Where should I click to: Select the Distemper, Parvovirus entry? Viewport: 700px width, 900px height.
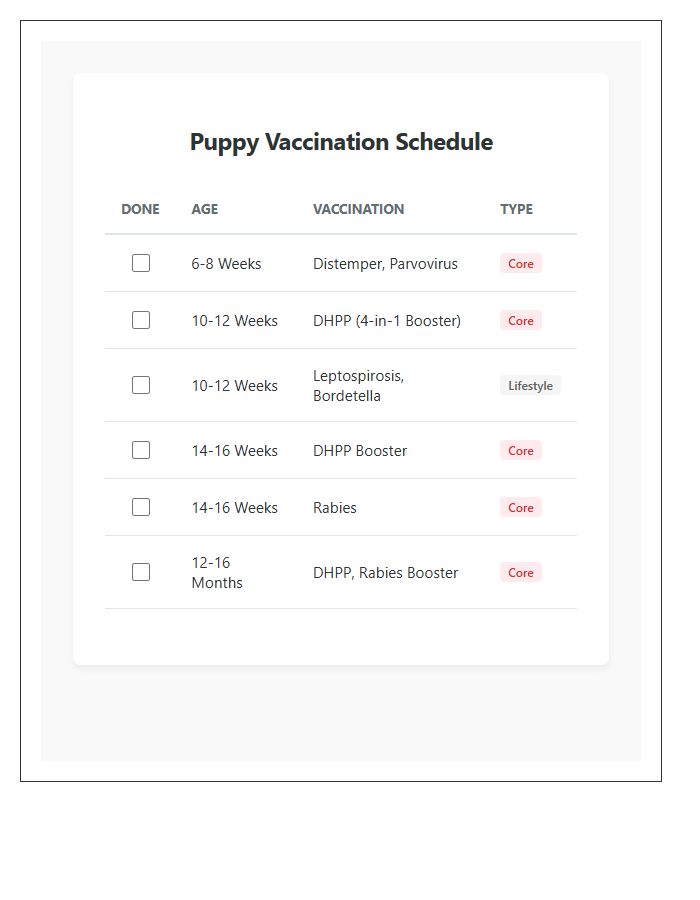[x=385, y=263]
